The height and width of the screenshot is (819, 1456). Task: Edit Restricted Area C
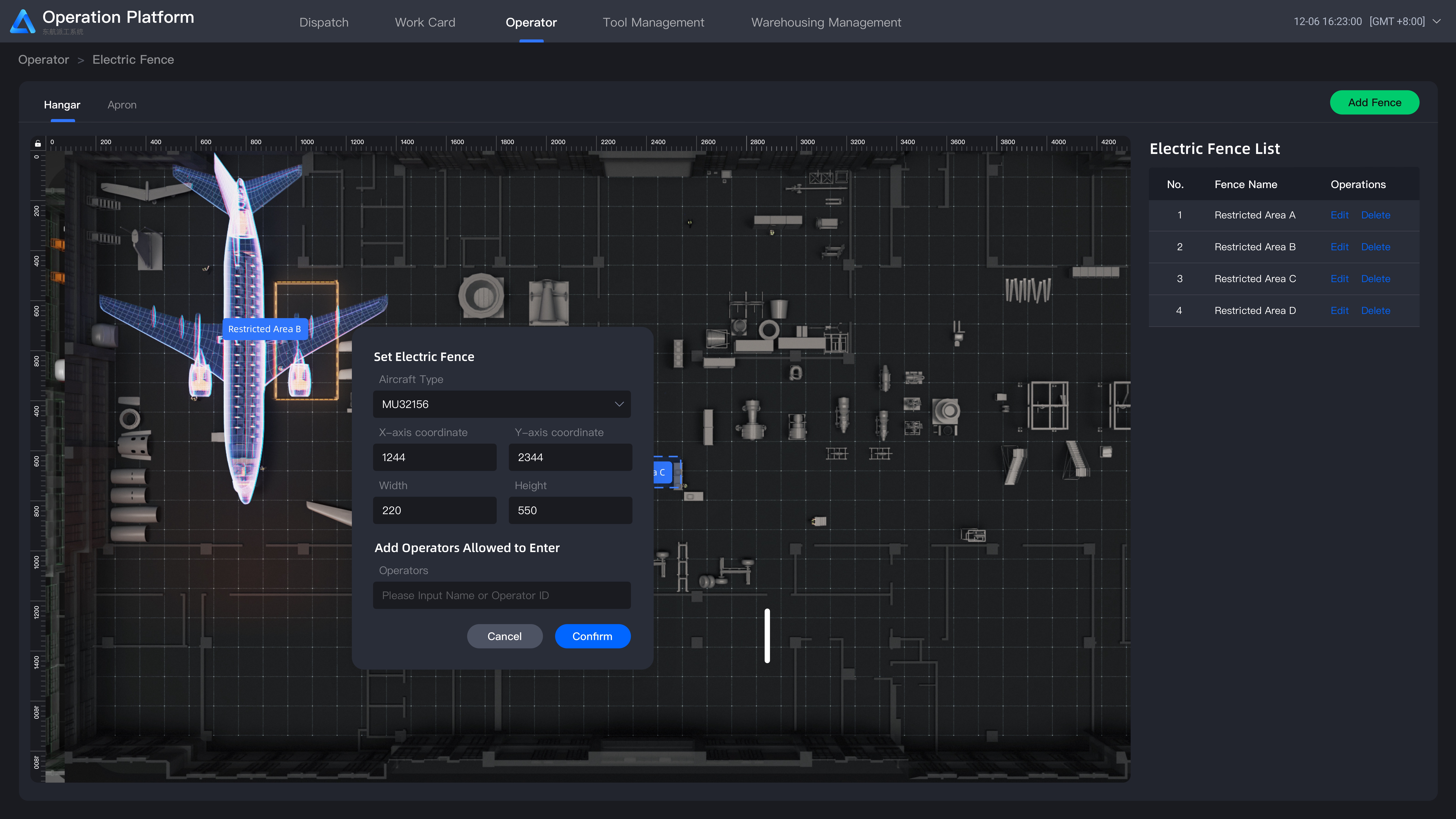click(x=1340, y=279)
